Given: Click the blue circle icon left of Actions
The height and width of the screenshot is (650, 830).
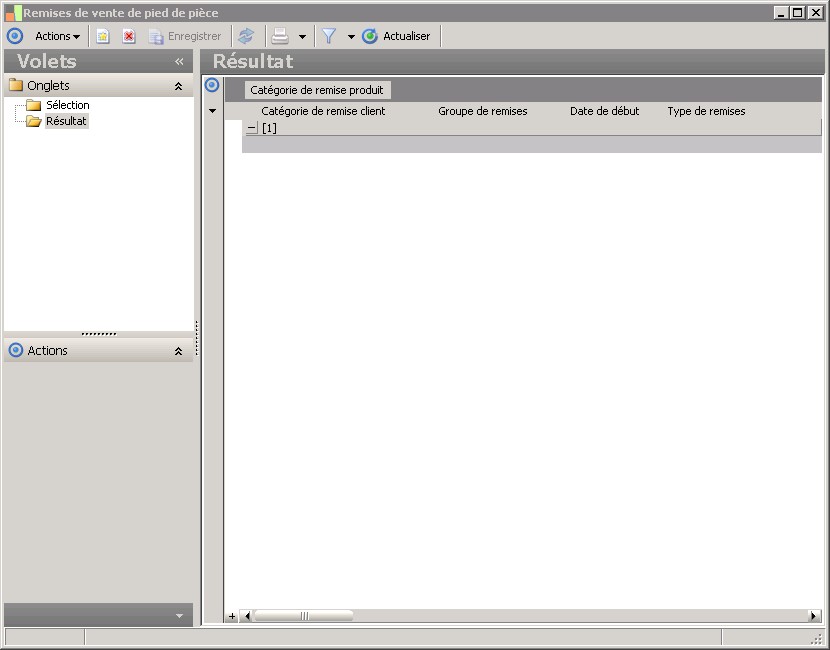Looking at the screenshot, I should pyautogui.click(x=14, y=36).
